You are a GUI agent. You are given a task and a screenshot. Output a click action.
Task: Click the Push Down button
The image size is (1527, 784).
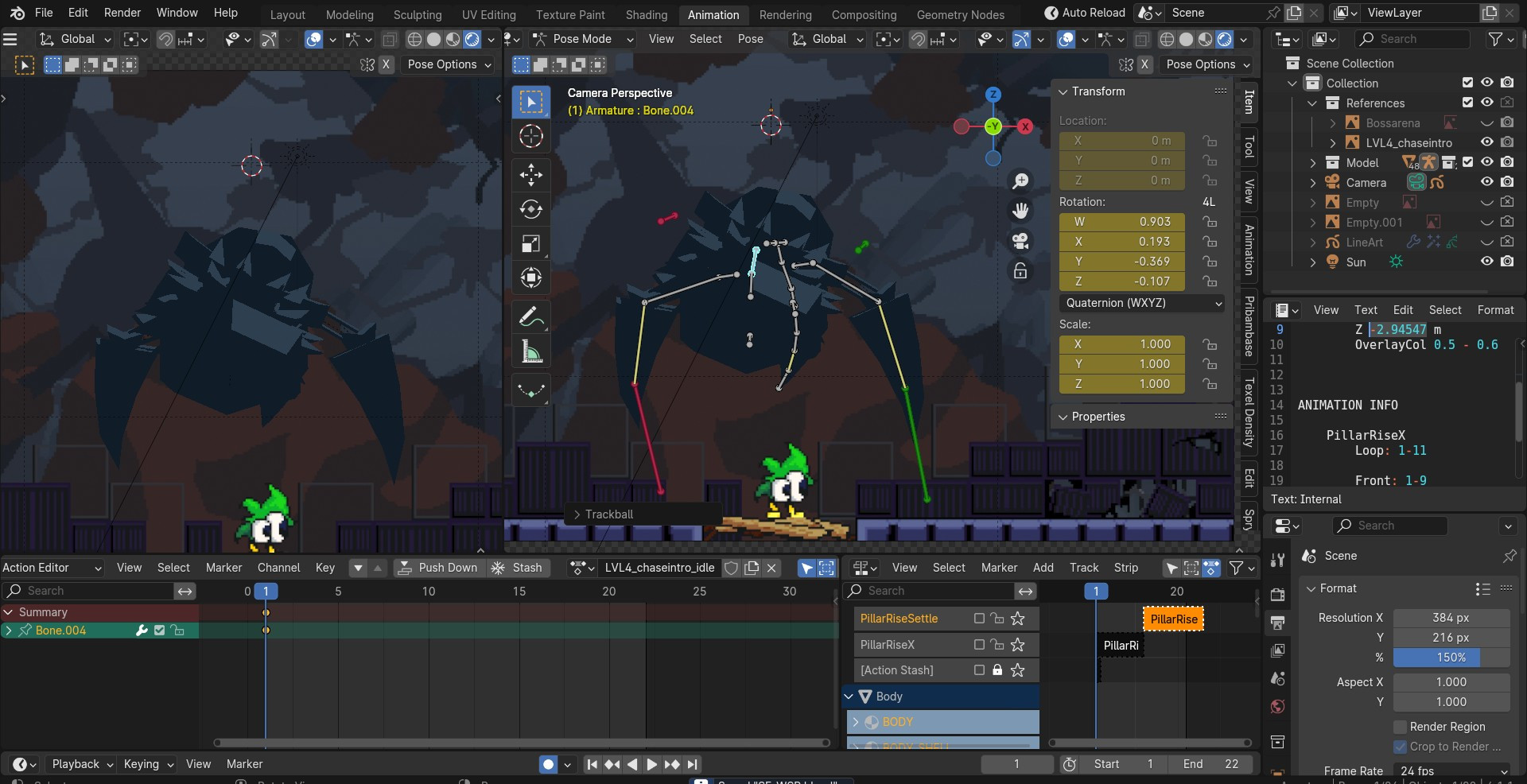[x=439, y=568]
